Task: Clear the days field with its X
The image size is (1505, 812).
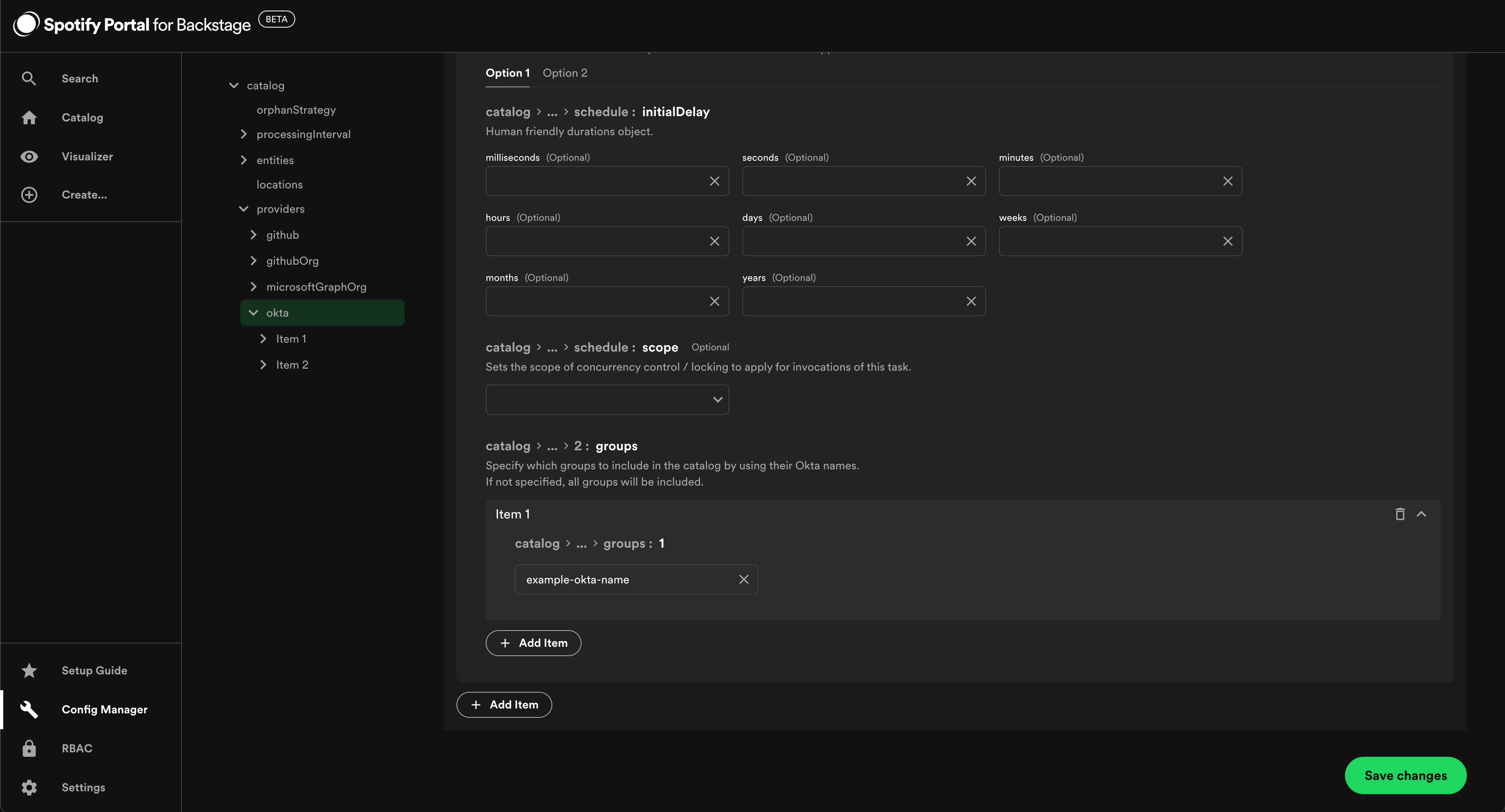Action: click(971, 241)
